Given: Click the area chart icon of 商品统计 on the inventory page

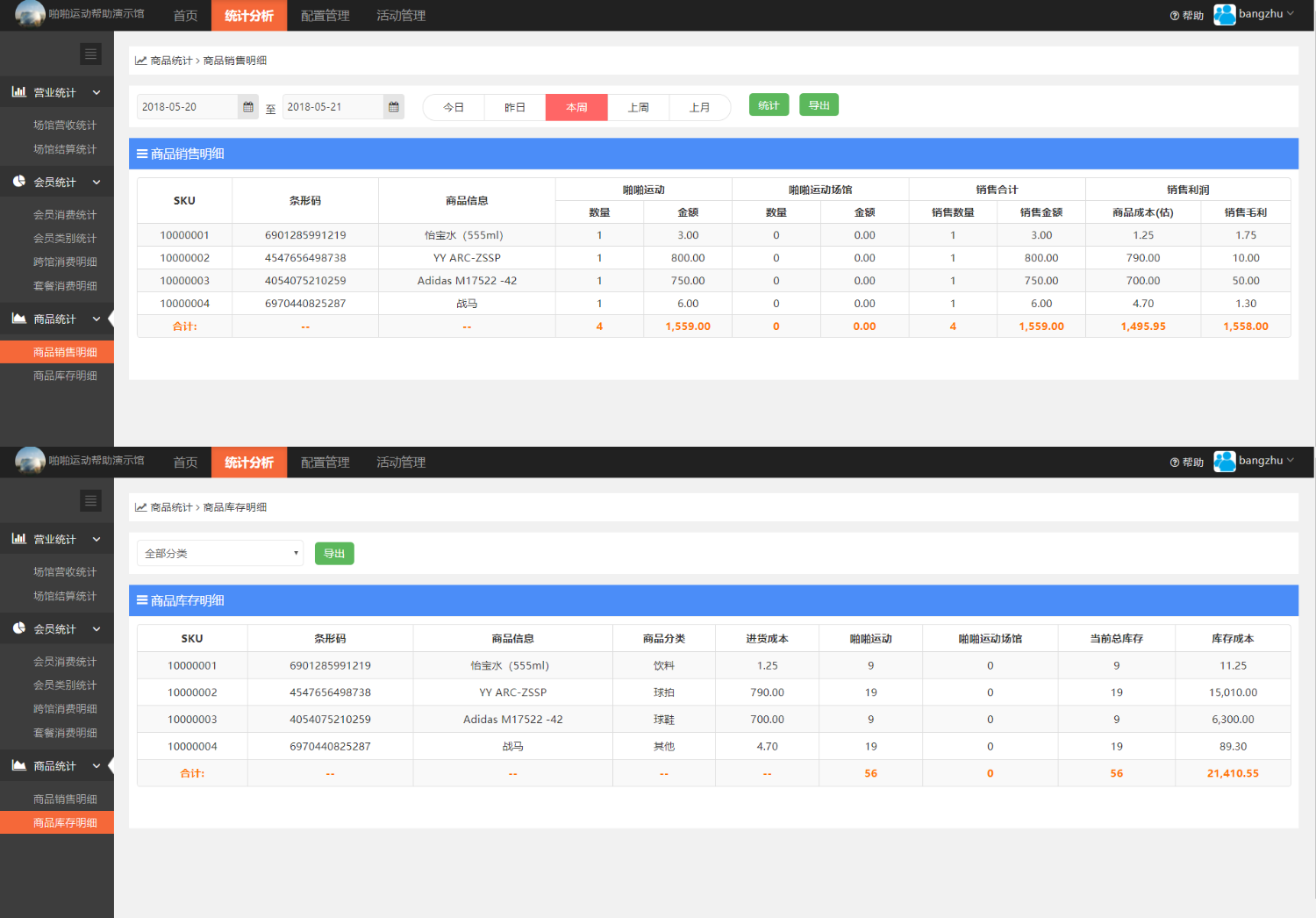Looking at the screenshot, I should (x=18, y=764).
